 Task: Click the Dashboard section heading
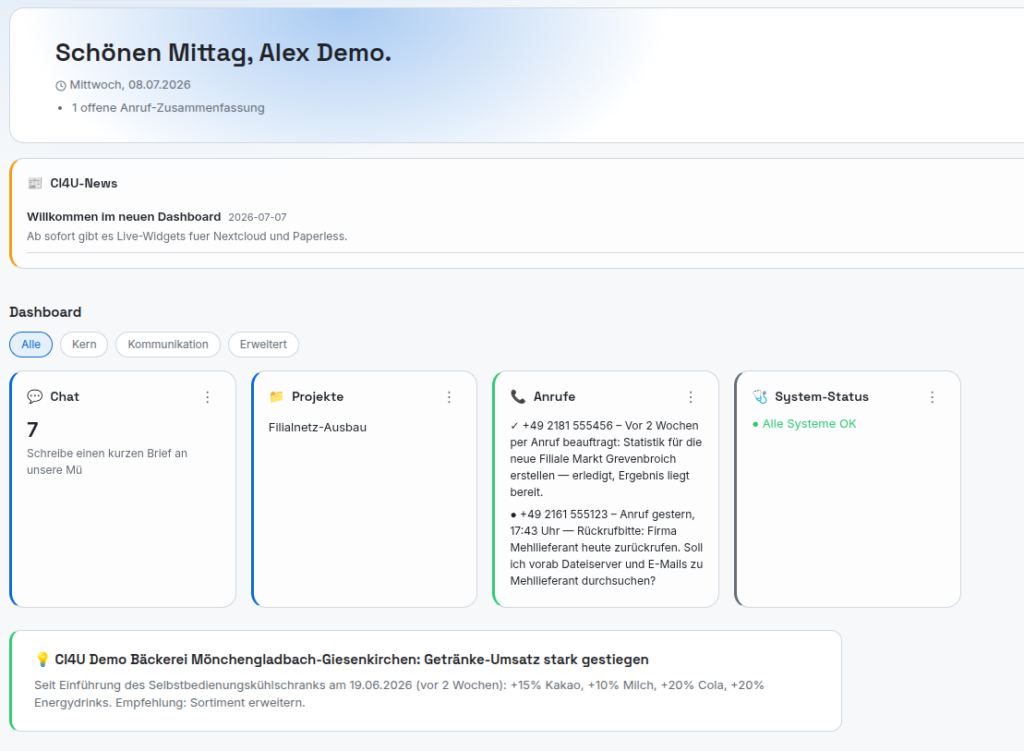(45, 312)
